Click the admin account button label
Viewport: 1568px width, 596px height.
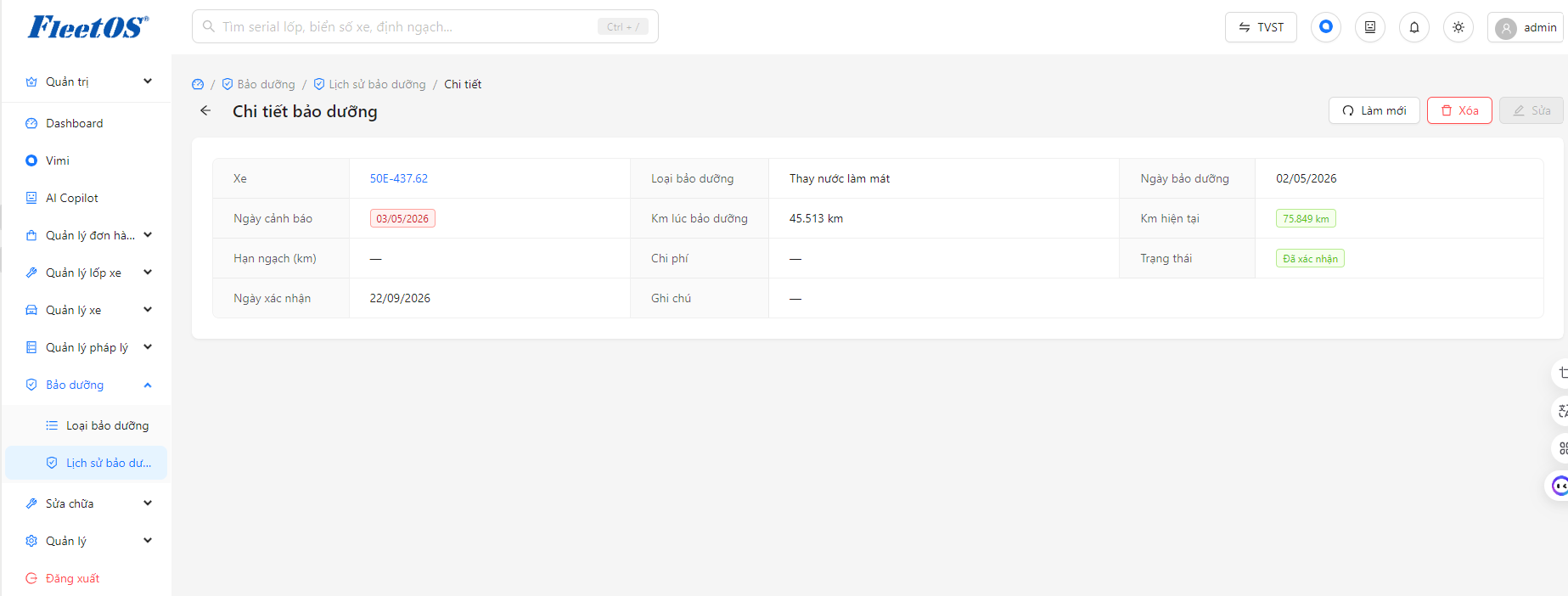tap(1540, 27)
